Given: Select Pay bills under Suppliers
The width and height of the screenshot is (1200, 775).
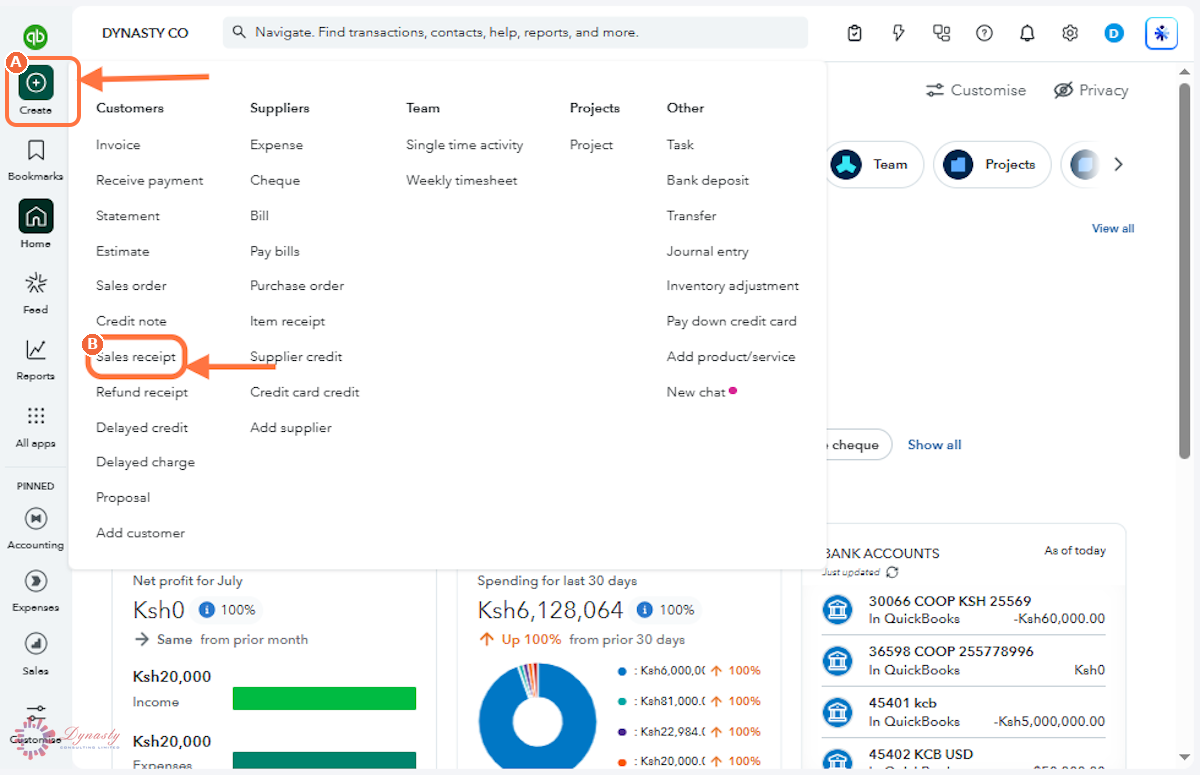Looking at the screenshot, I should point(275,252).
